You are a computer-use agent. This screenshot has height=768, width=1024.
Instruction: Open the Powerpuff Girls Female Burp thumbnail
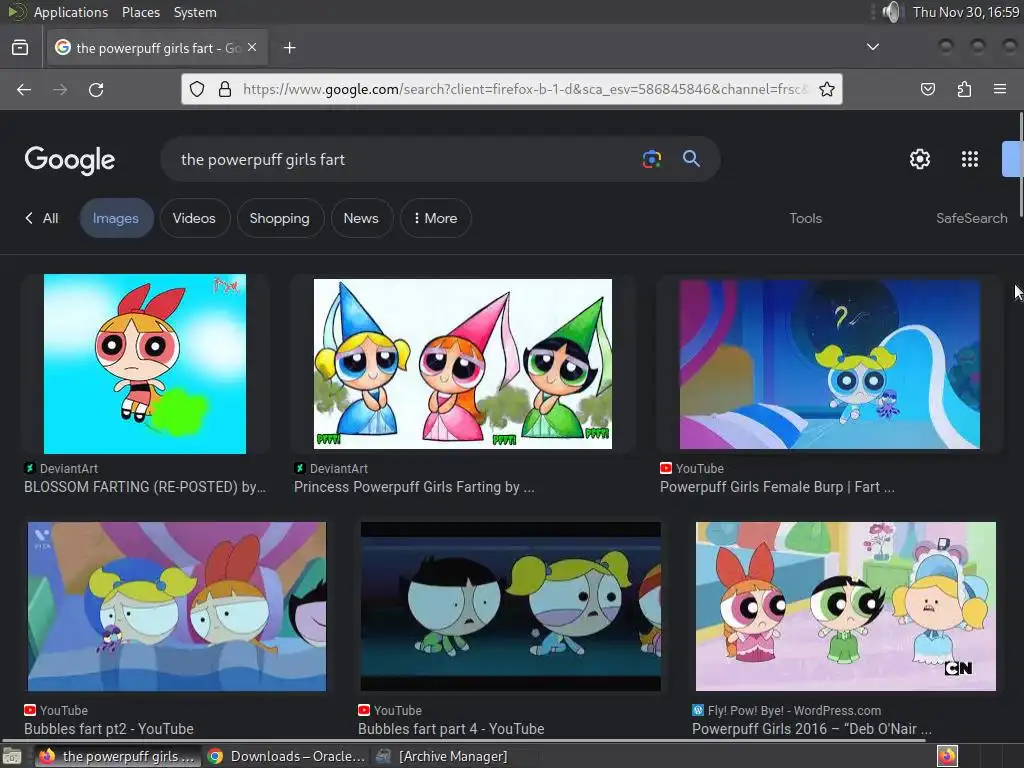pos(829,364)
